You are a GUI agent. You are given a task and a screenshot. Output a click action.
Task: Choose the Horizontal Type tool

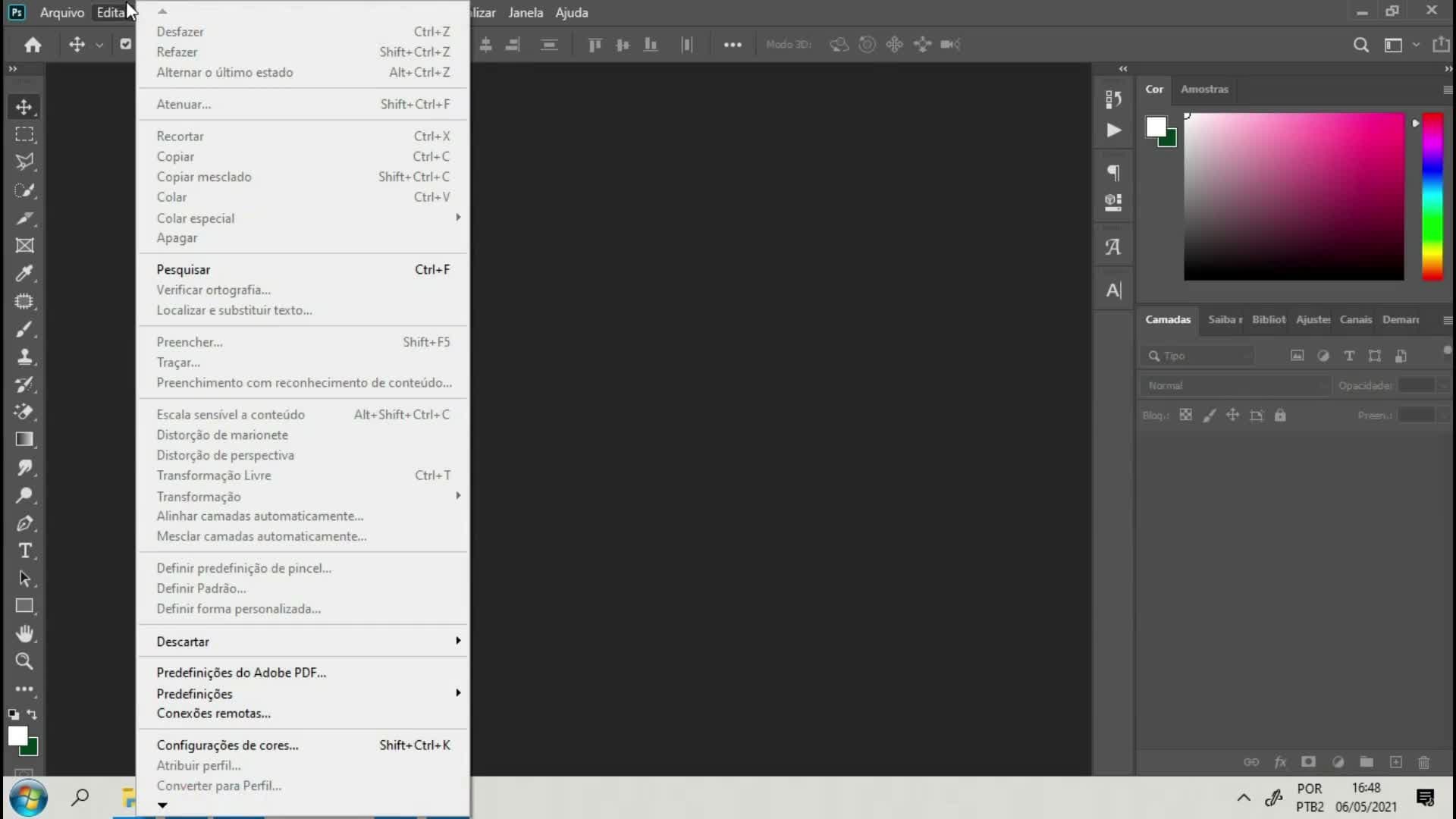click(24, 551)
